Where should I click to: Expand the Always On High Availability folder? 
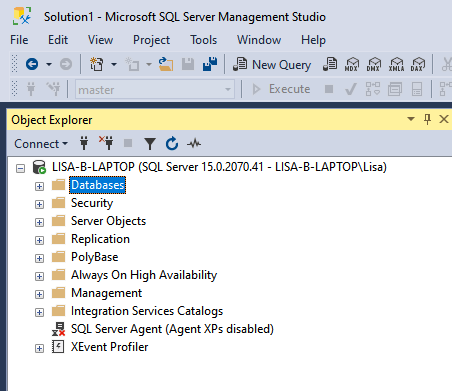click(x=39, y=276)
